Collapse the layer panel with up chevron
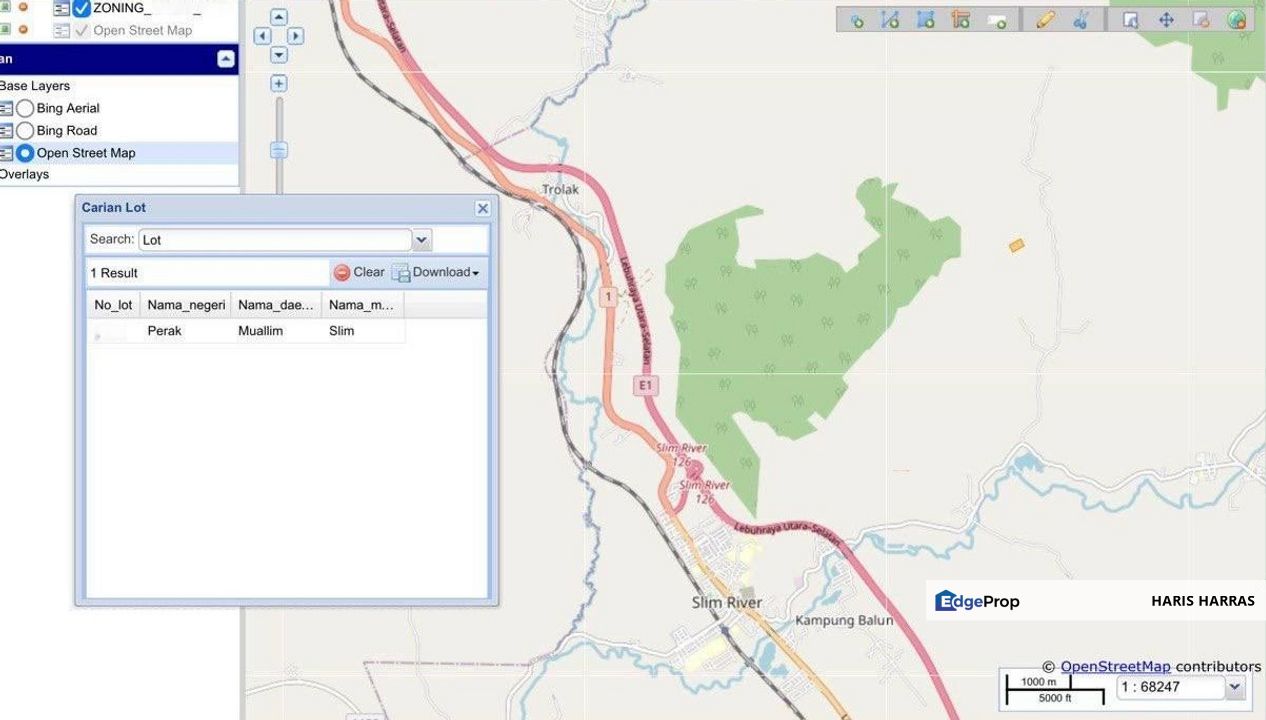Screen dimensions: 1266x720 pos(226,59)
